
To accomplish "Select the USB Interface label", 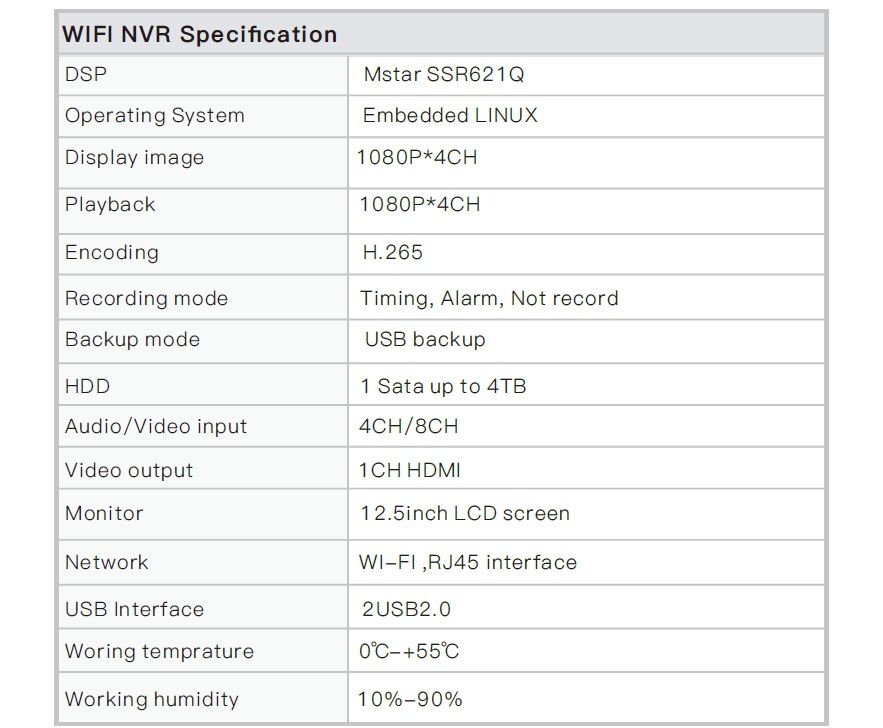I will [x=134, y=609].
